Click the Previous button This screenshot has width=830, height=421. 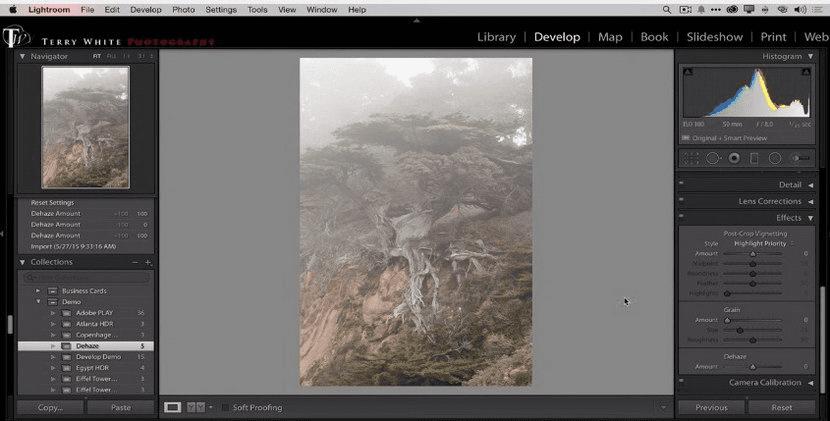pos(711,407)
